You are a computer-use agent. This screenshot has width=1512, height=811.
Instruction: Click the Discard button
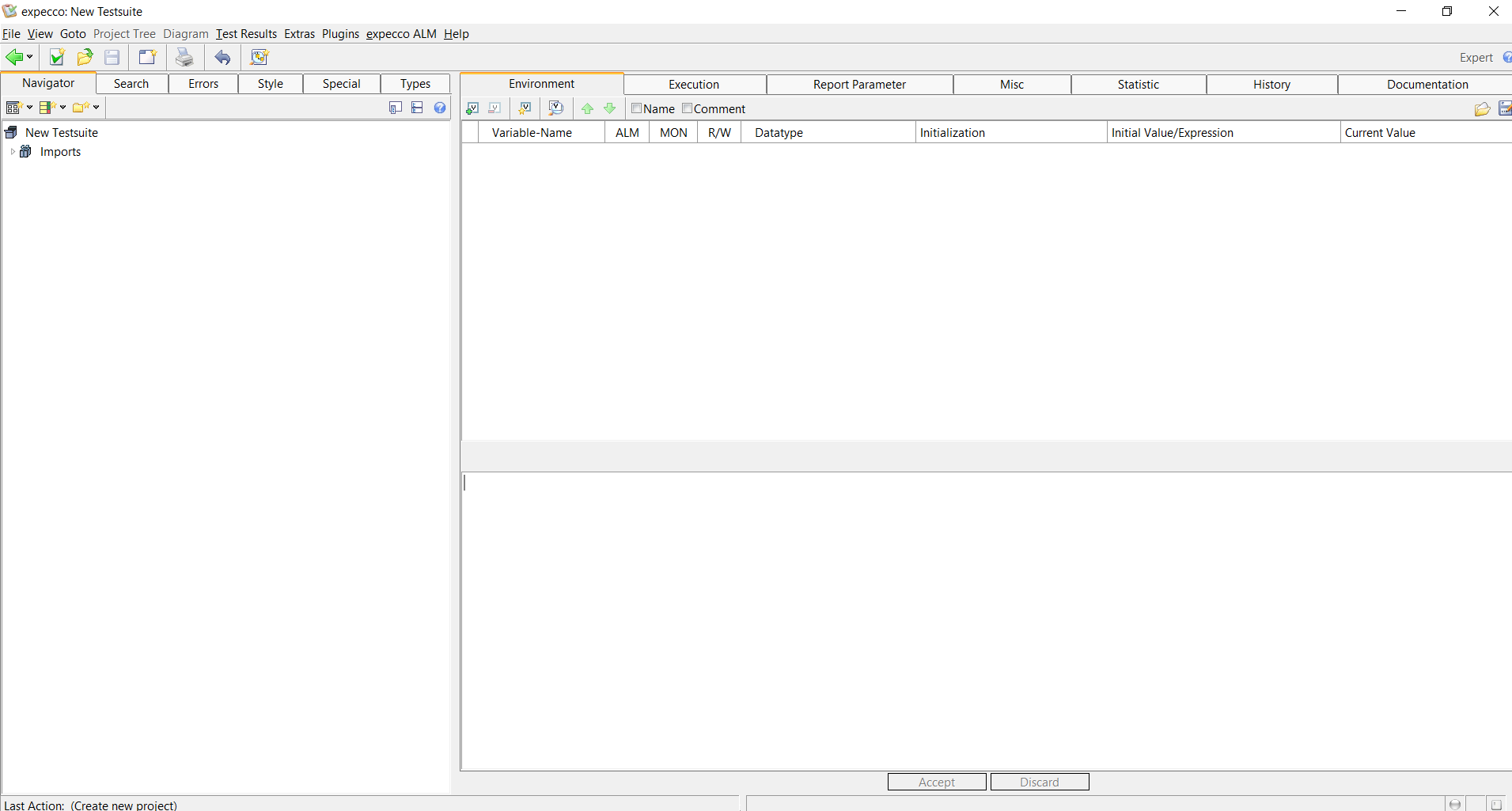point(1040,782)
